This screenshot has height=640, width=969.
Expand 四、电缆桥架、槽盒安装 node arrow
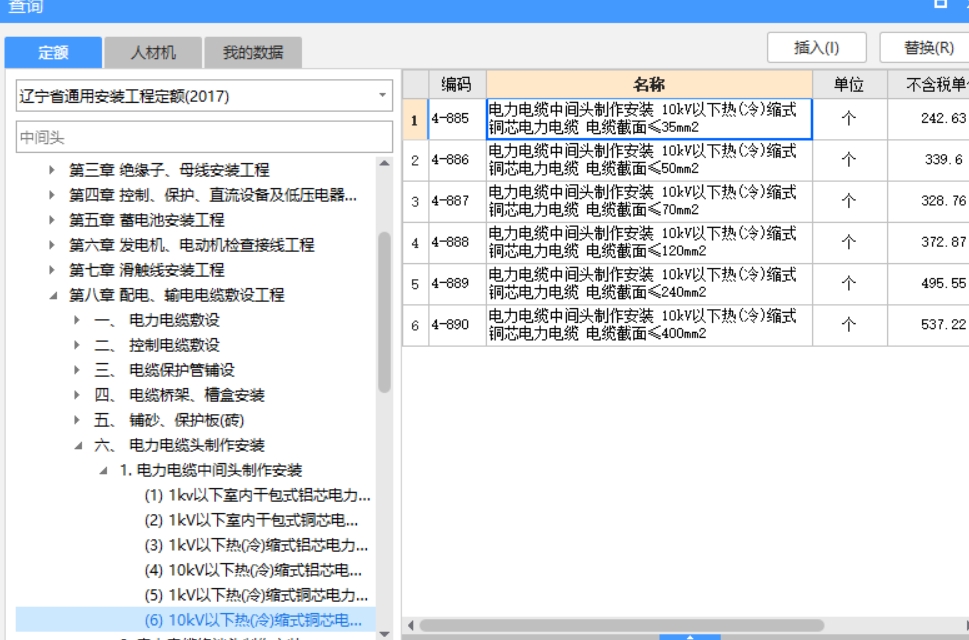77,394
